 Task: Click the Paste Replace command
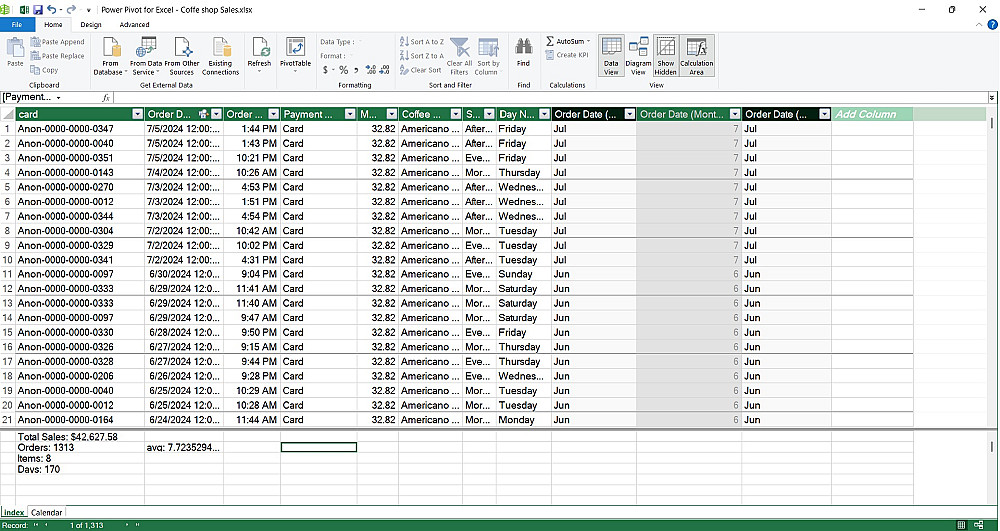[x=57, y=56]
